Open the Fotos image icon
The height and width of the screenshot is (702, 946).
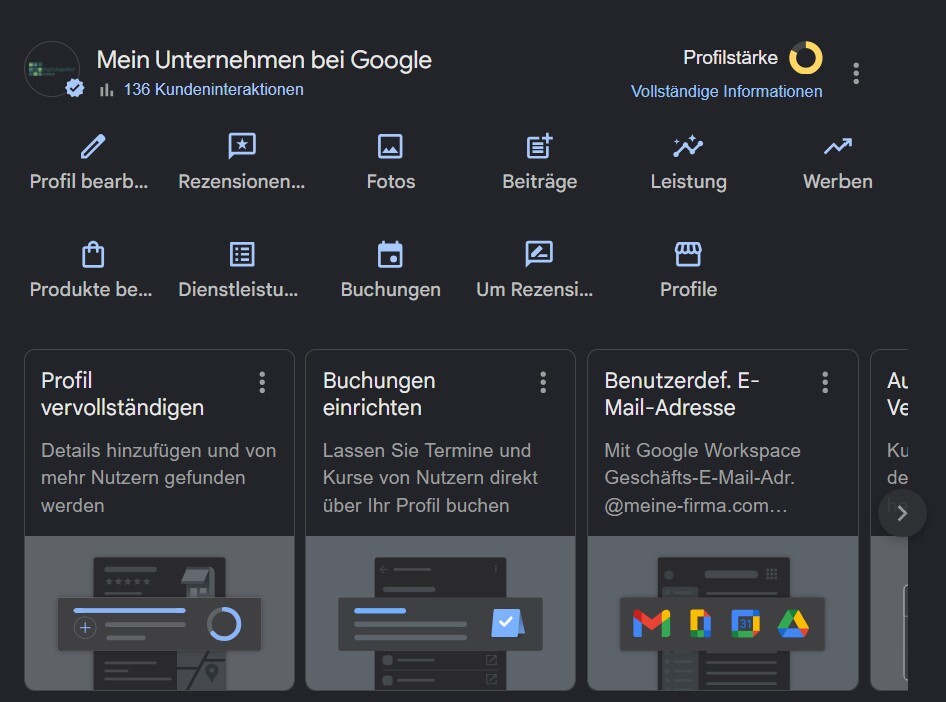(x=390, y=147)
